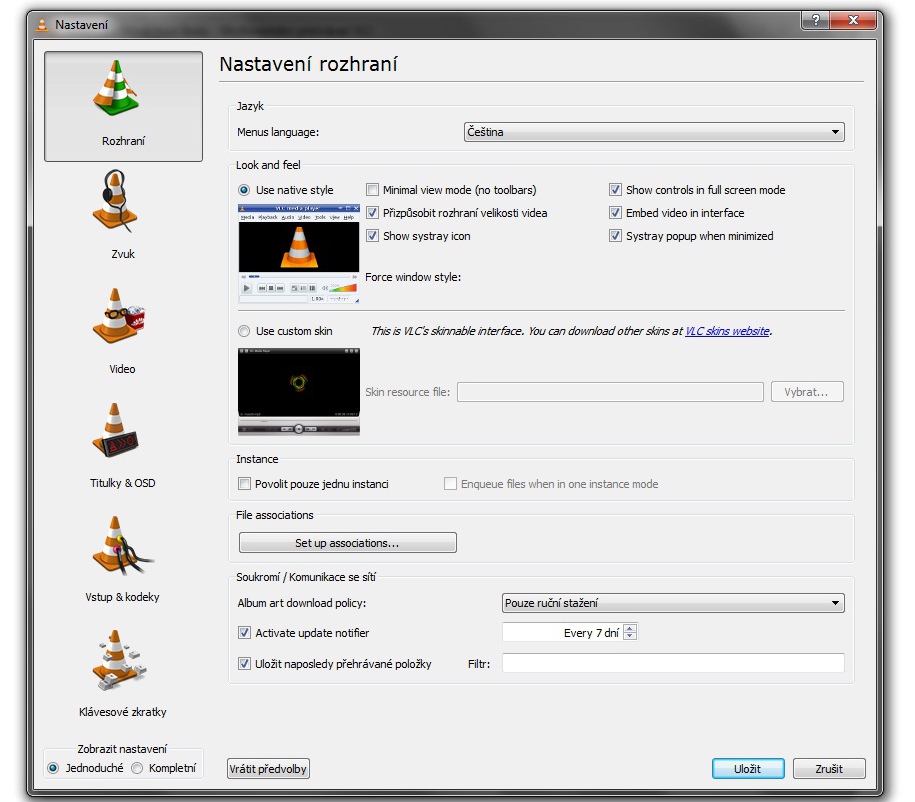Toggle Embed video in interface checkbox
The image size is (915, 802).
coord(615,213)
